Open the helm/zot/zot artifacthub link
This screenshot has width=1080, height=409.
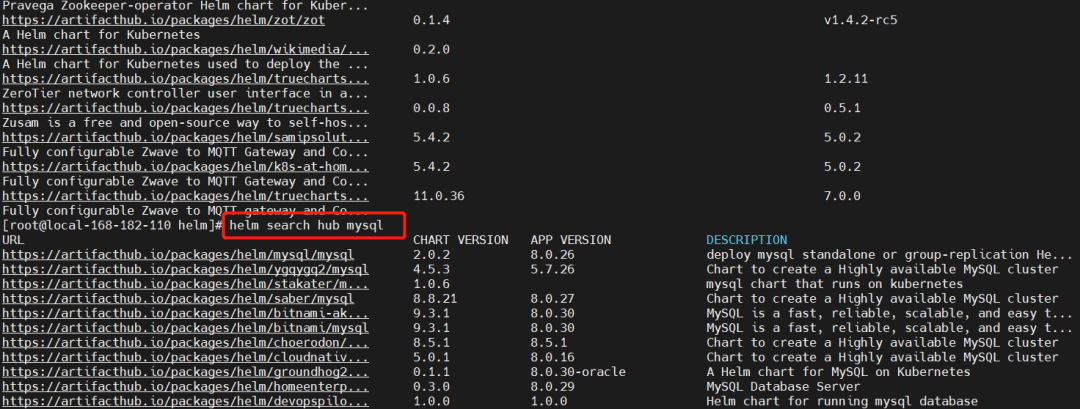pos(164,21)
